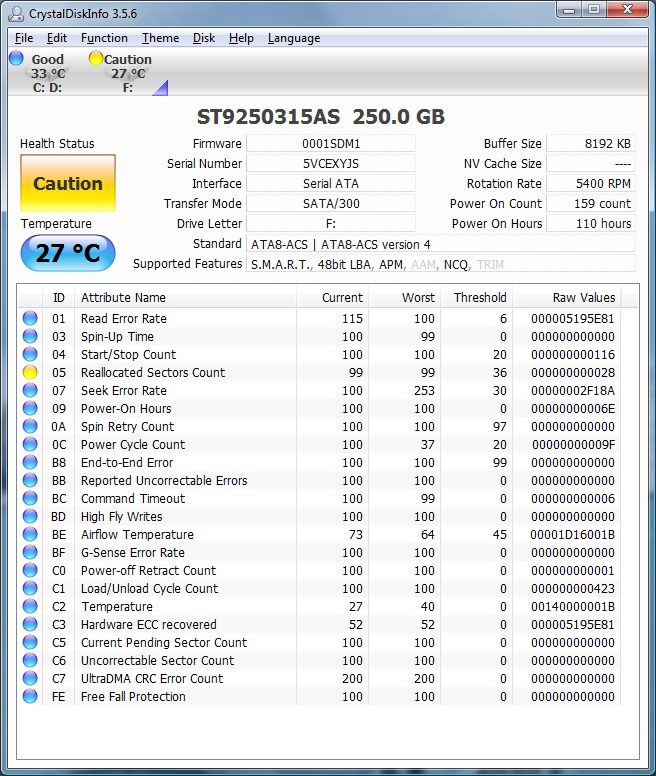The height and width of the screenshot is (776, 656).
Task: Click the Rotation Rate value 5400 RPM
Action: [x=591, y=184]
